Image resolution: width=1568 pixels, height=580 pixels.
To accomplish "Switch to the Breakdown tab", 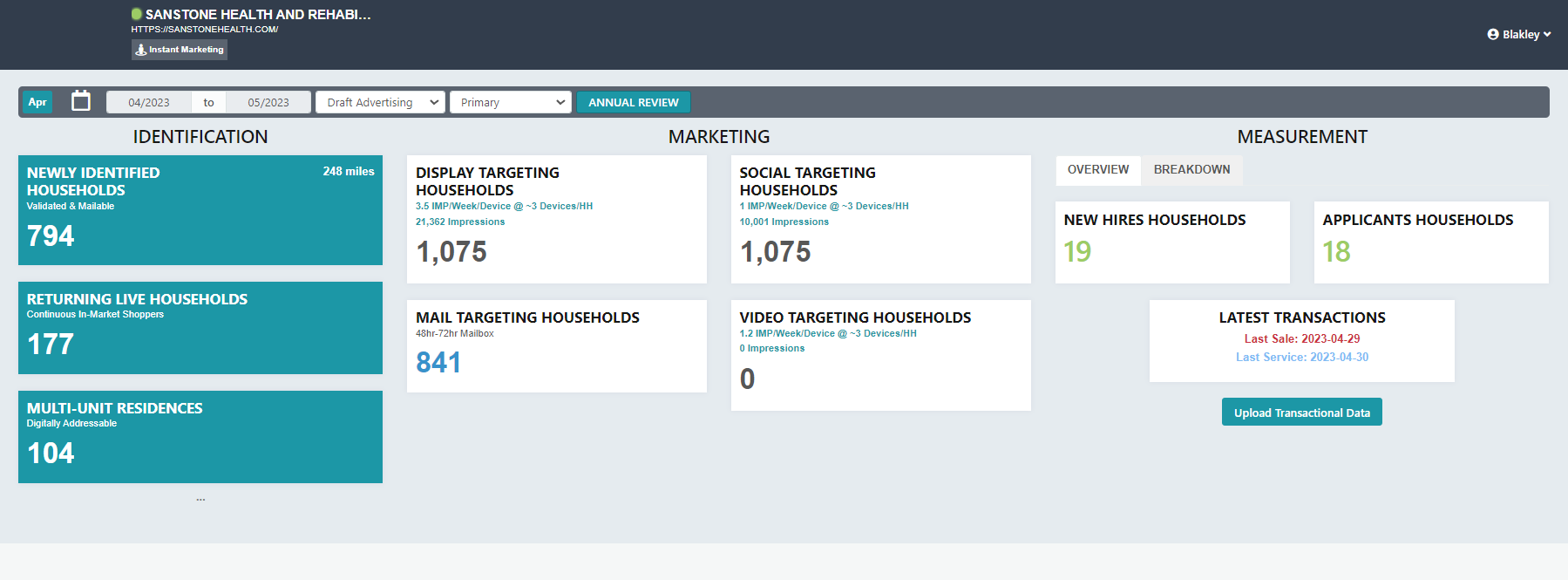I will (1191, 169).
